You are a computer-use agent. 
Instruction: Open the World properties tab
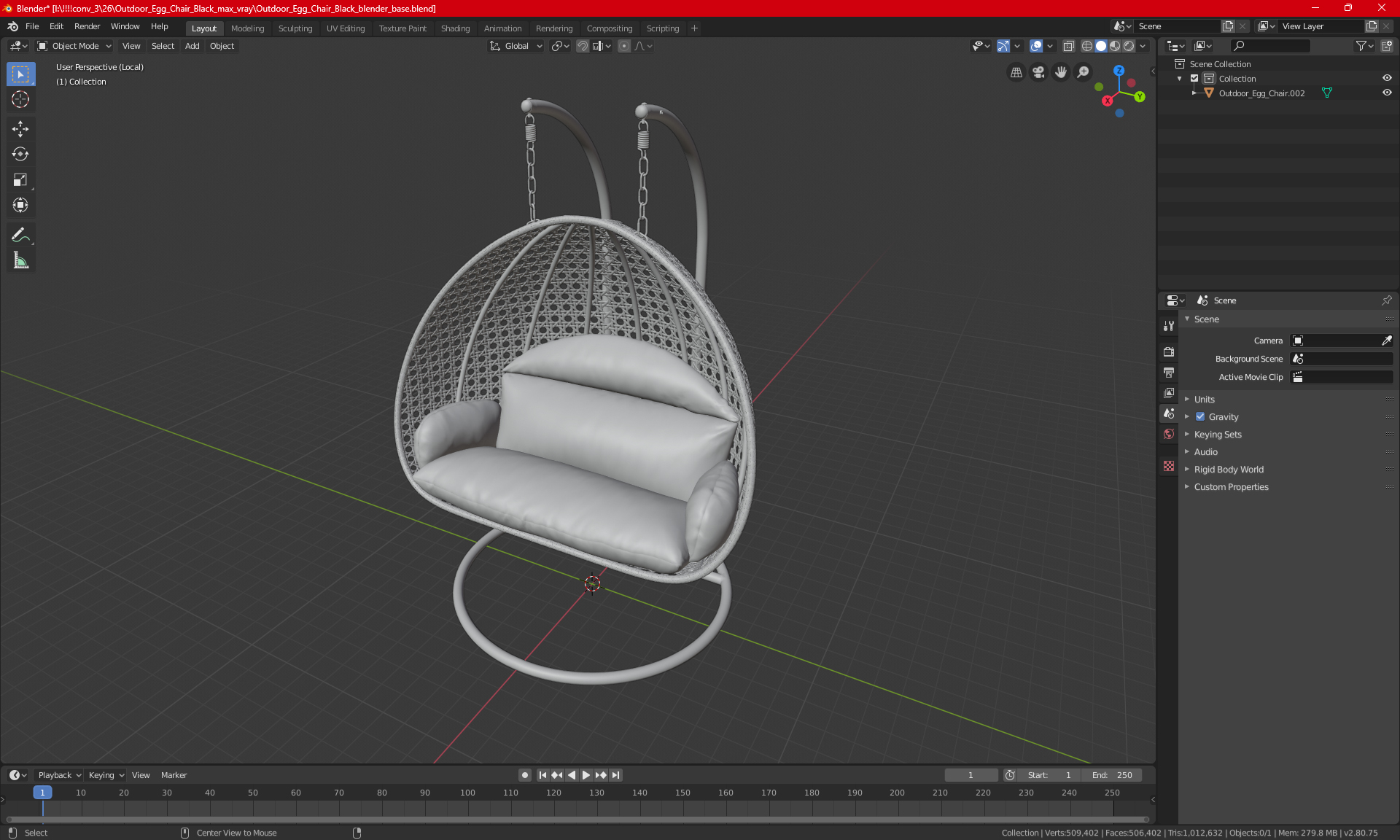[1169, 434]
